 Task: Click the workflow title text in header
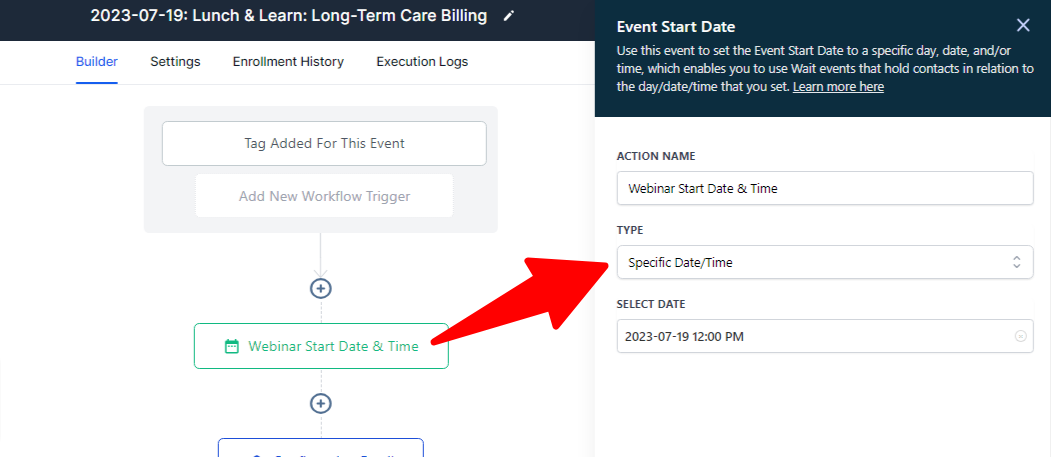289,16
